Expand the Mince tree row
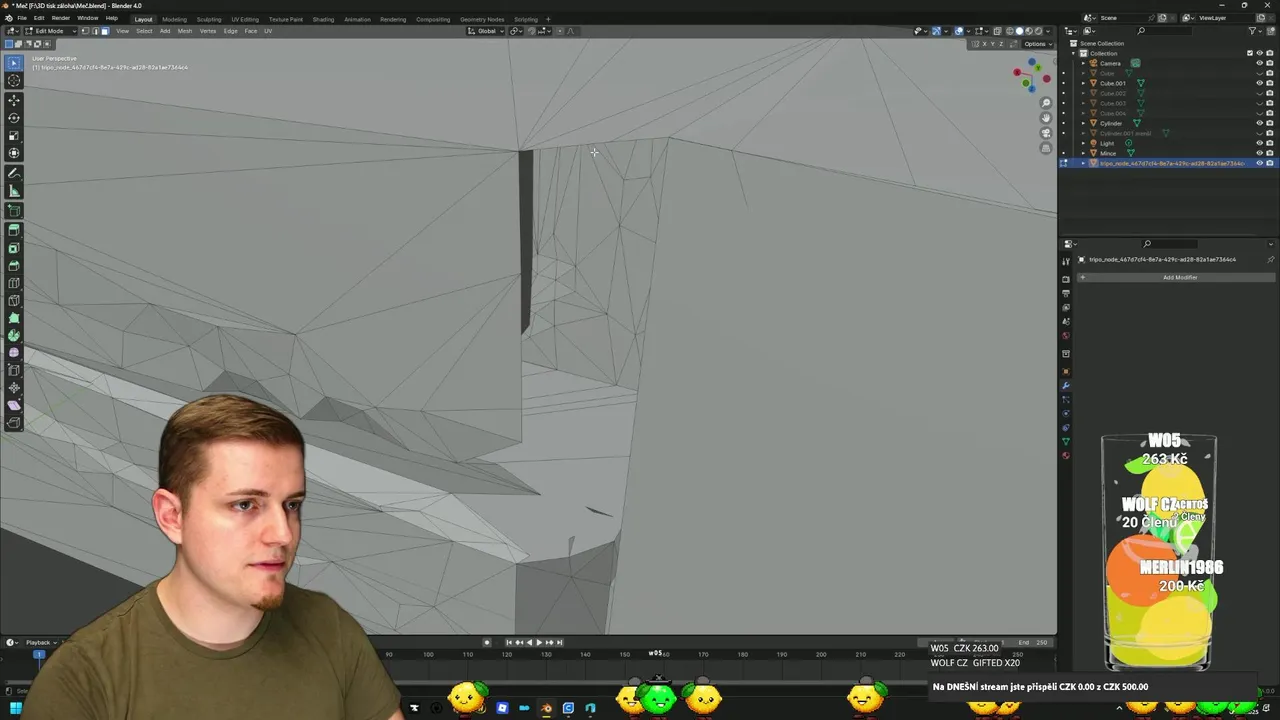The image size is (1280, 720). [x=1081, y=153]
